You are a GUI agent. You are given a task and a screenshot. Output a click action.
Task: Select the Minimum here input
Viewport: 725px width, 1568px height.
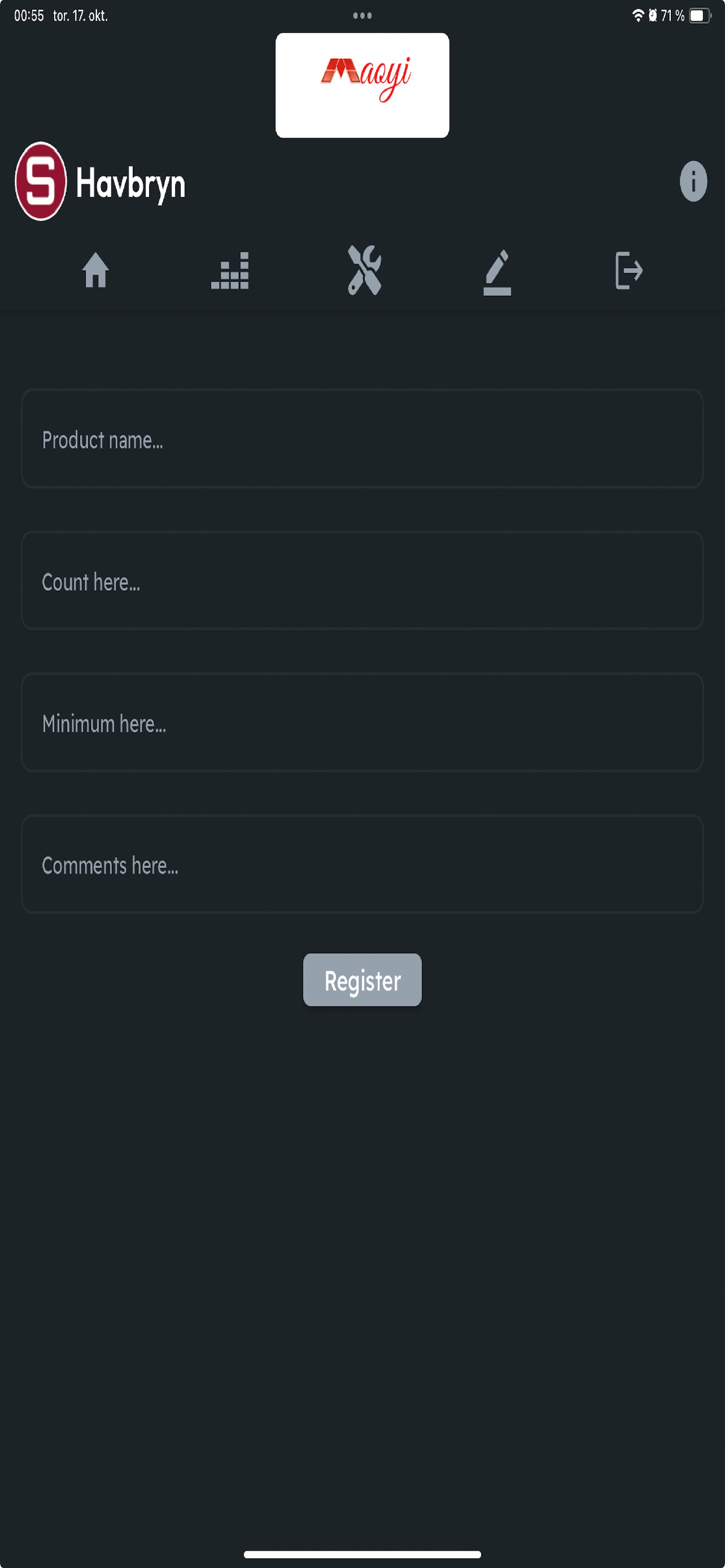click(362, 722)
